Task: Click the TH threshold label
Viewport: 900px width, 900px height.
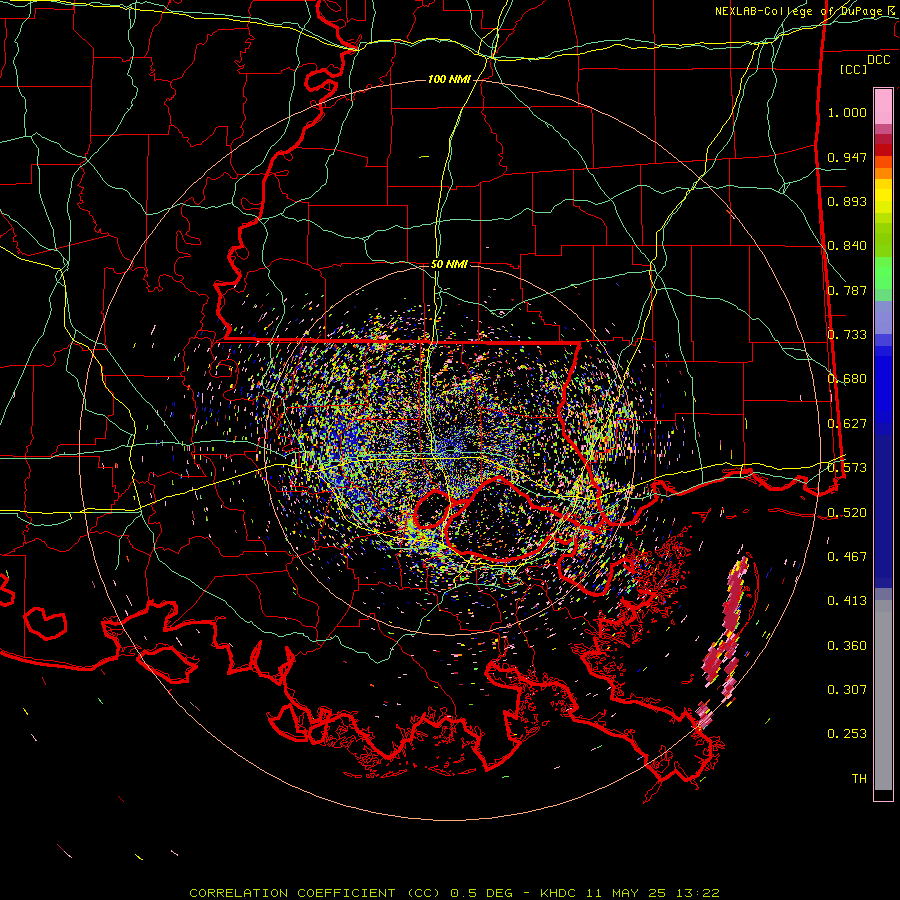Action: [x=859, y=779]
